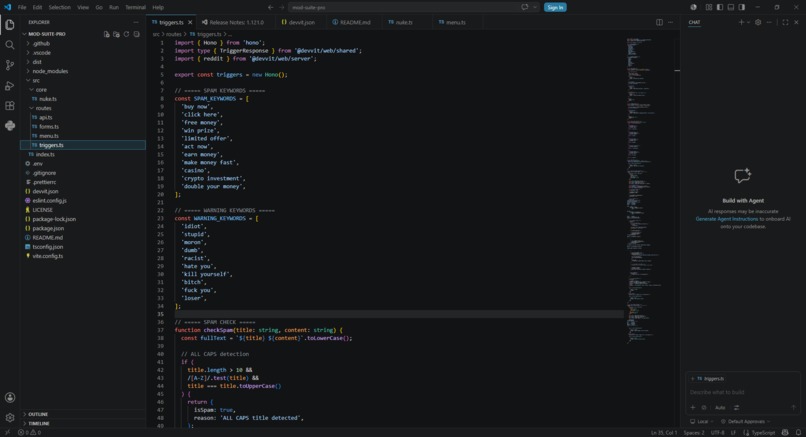Open the Run and Debug view

click(x=10, y=86)
